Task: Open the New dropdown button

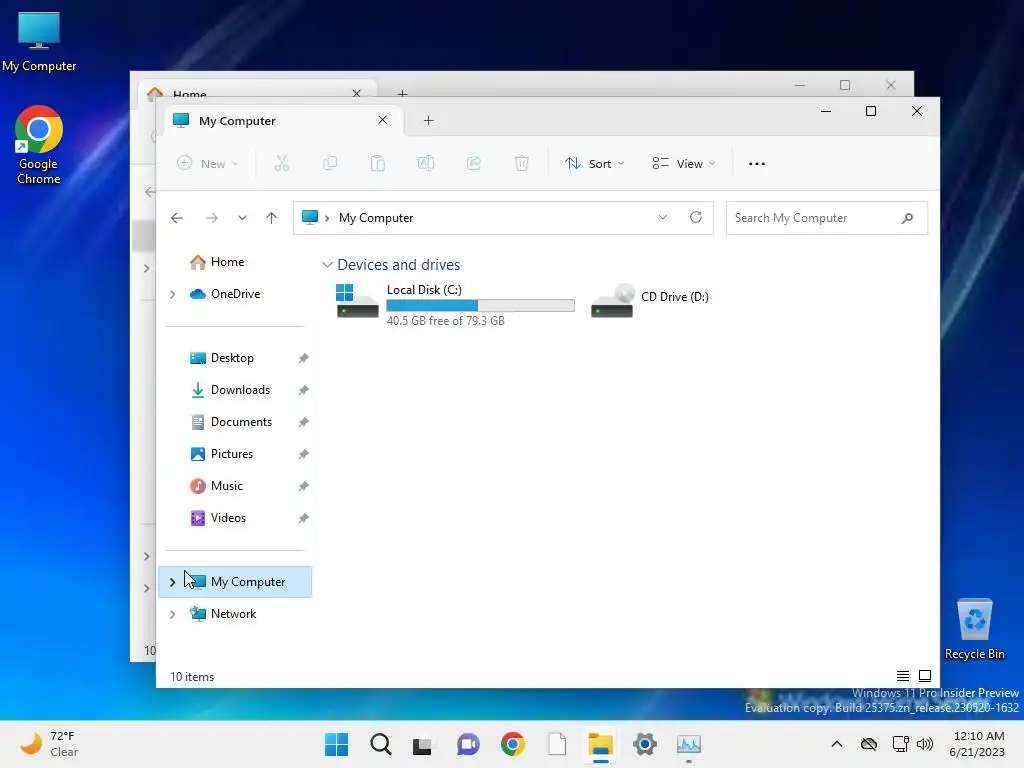Action: click(x=208, y=163)
